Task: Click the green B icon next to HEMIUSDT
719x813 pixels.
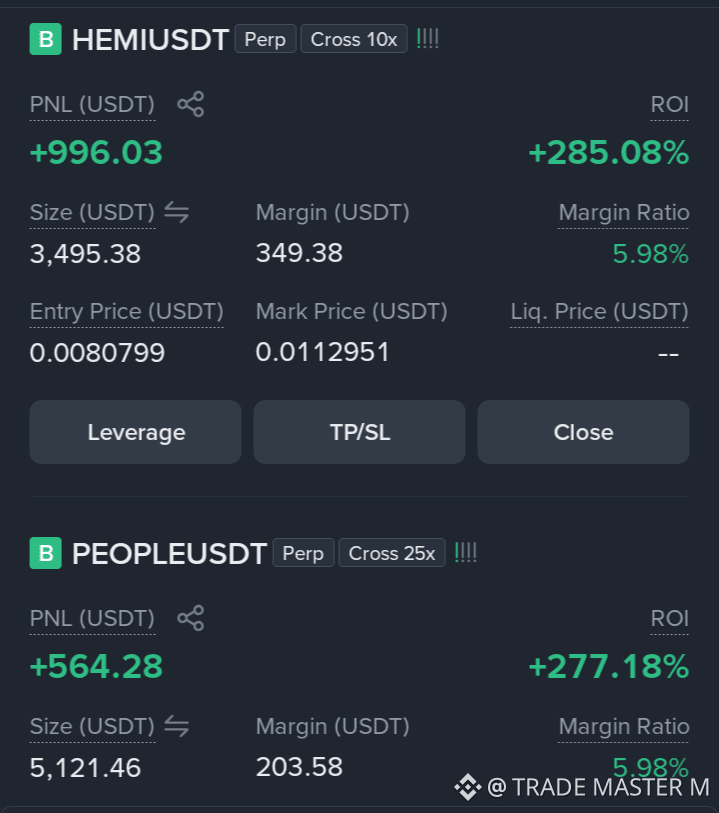Action: coord(46,39)
